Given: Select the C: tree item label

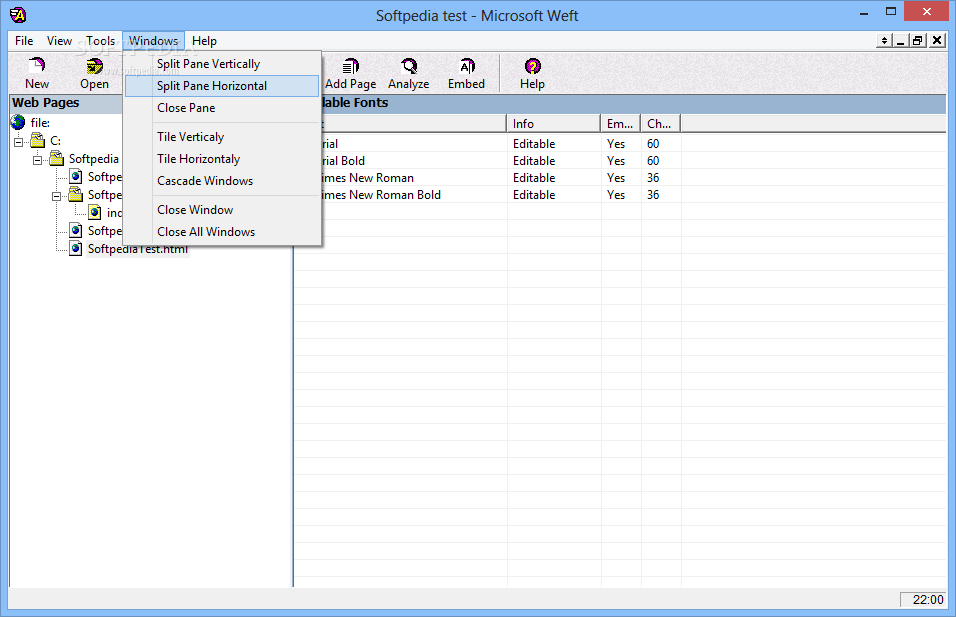Looking at the screenshot, I should (x=55, y=141).
